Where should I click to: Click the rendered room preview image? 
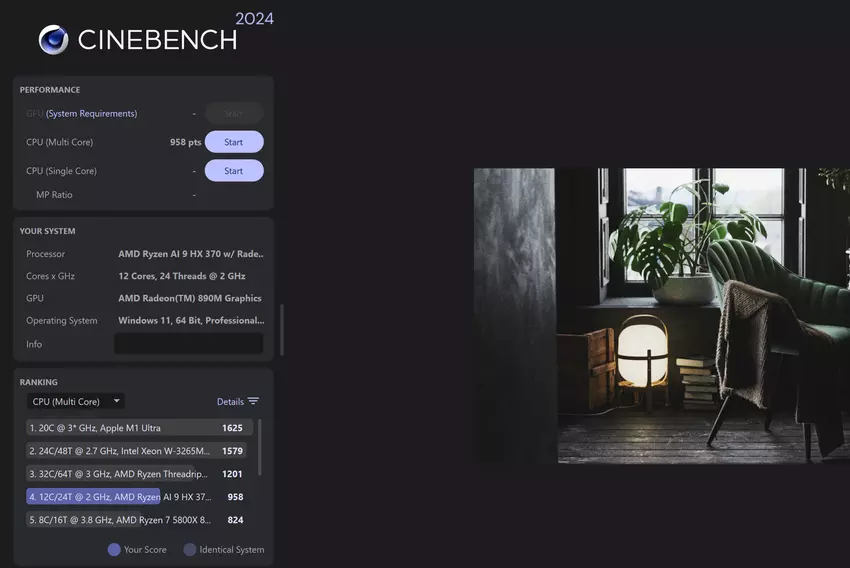tap(661, 315)
